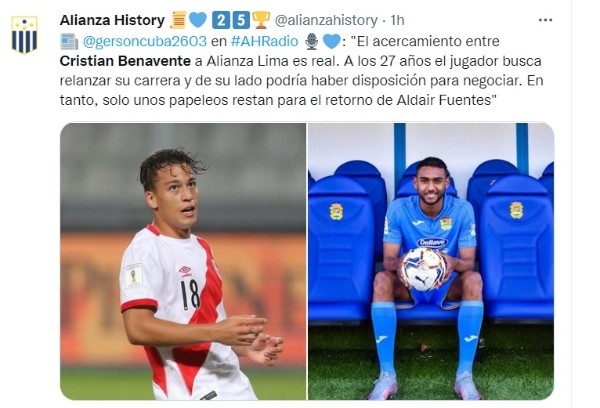Click the number 18 on the jersey photo
This screenshot has width=600, height=408.
coord(190,294)
